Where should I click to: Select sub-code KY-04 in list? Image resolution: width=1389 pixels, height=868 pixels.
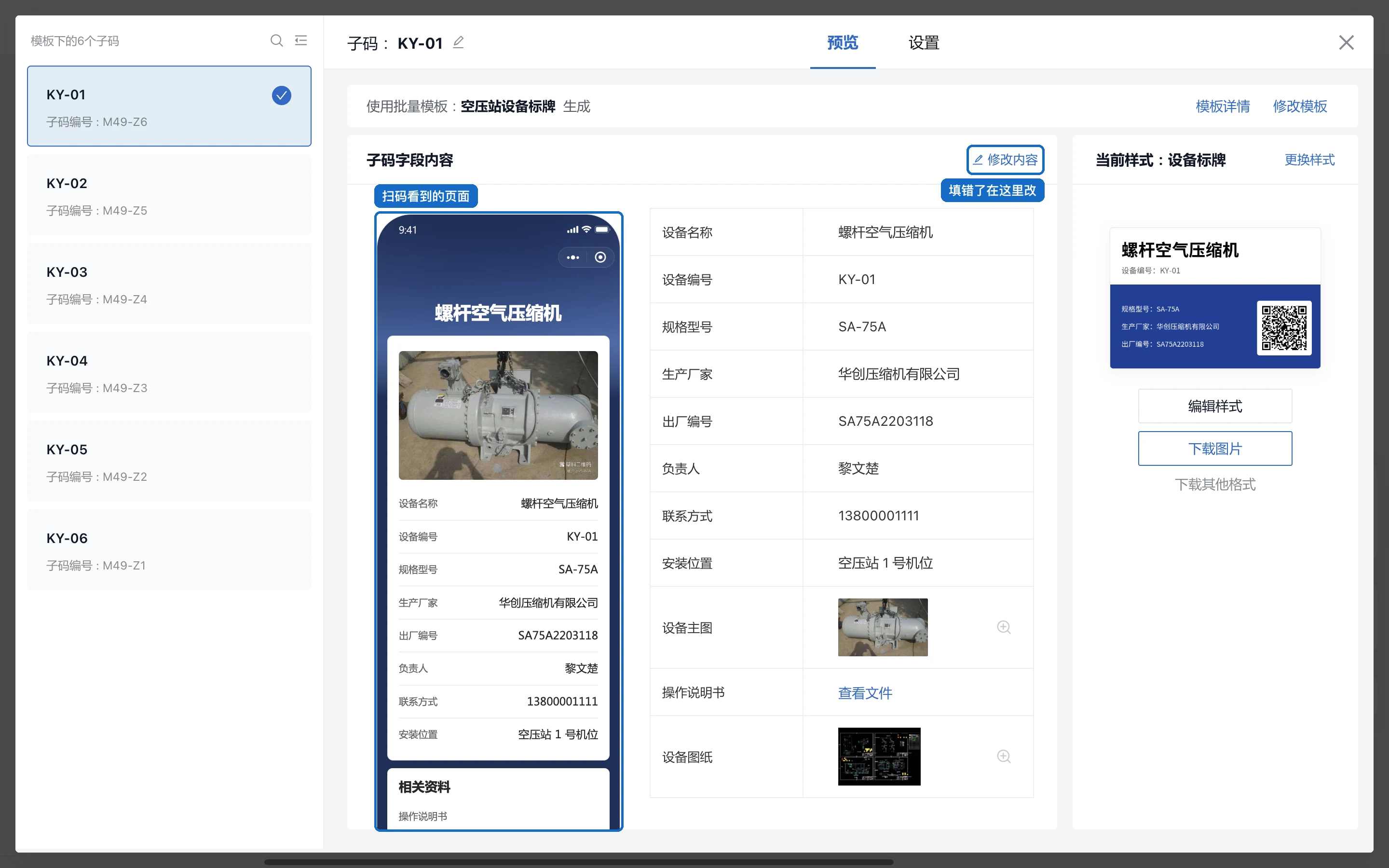tap(169, 373)
